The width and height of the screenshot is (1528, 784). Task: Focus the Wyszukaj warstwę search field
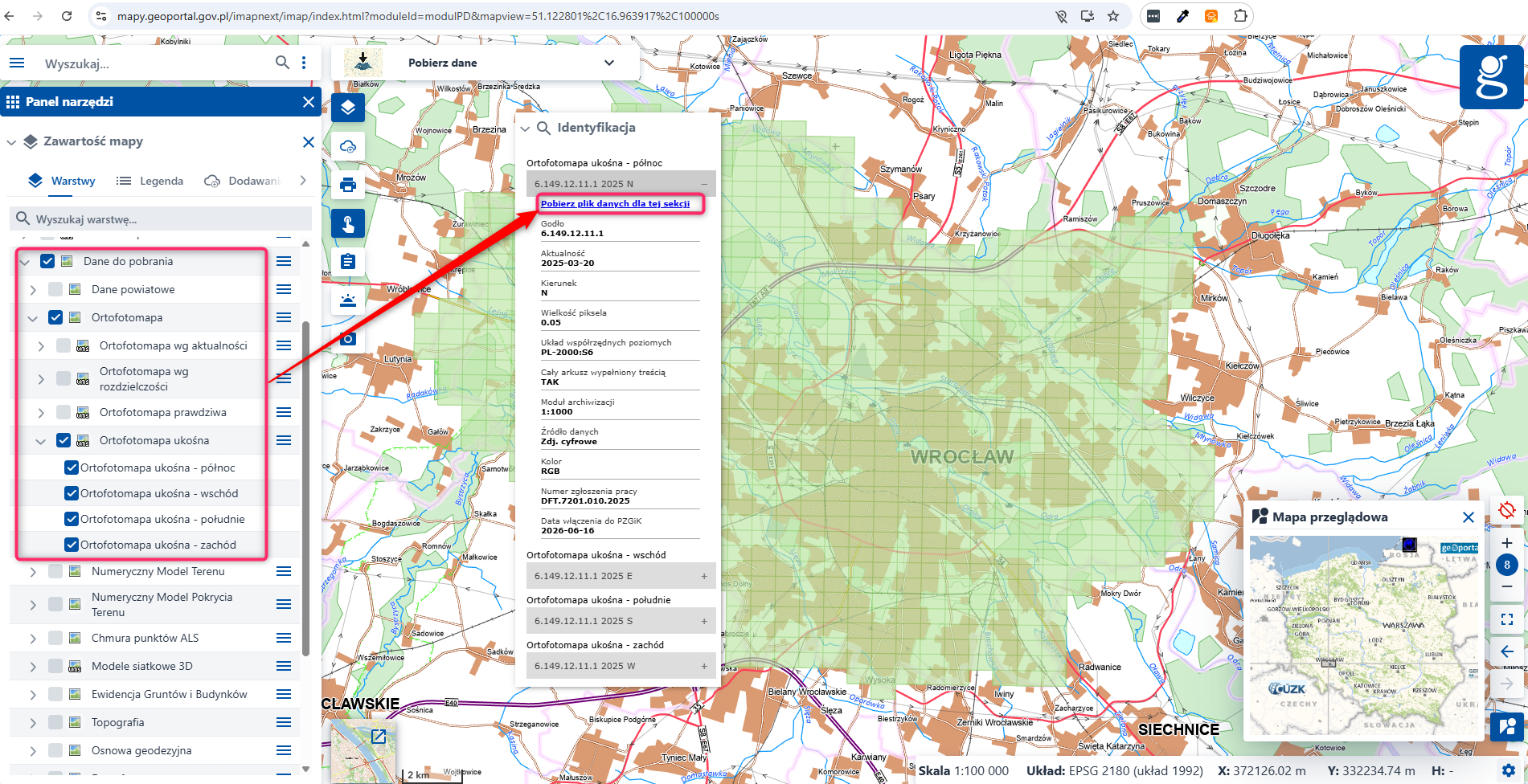tap(161, 218)
